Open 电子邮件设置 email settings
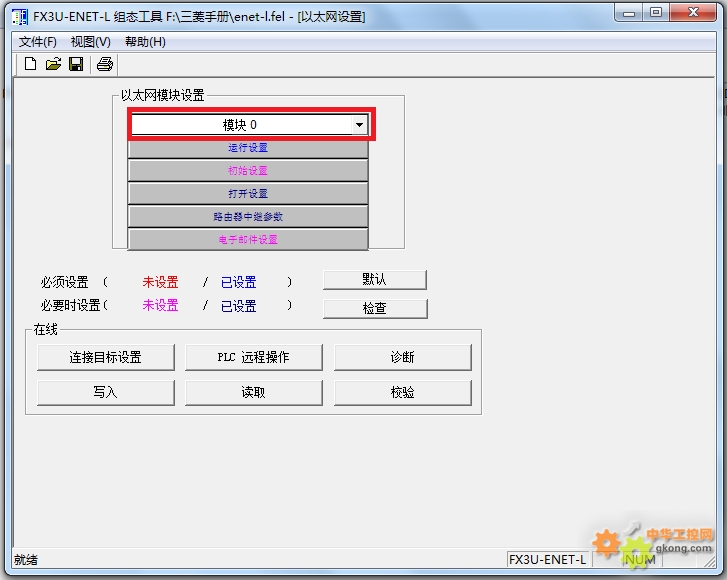The width and height of the screenshot is (727, 580). 248,239
